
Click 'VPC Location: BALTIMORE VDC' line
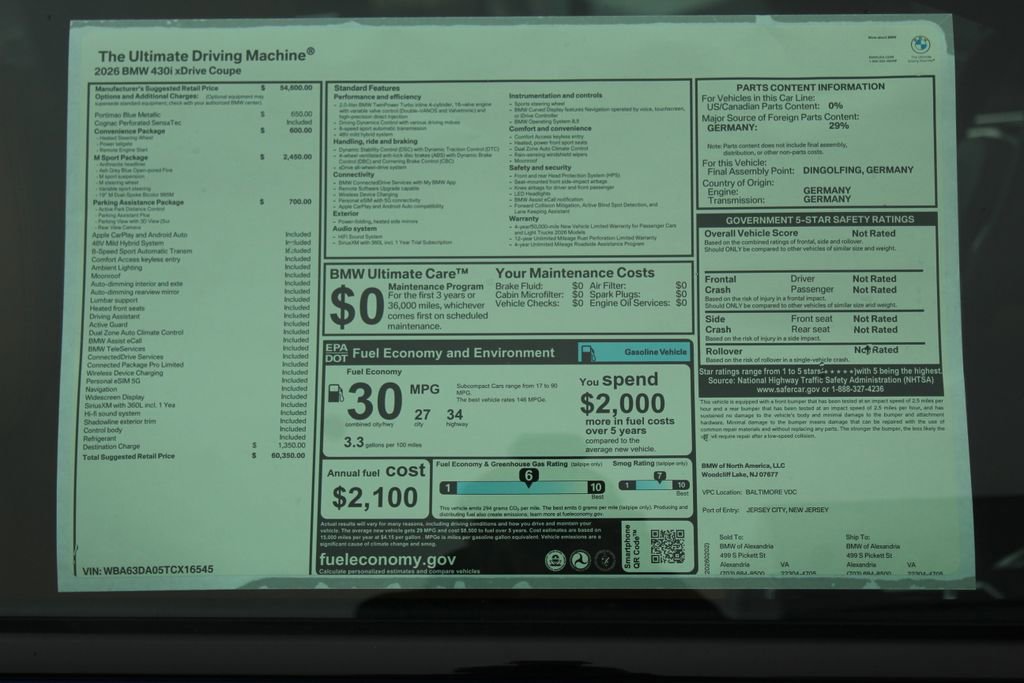(749, 492)
